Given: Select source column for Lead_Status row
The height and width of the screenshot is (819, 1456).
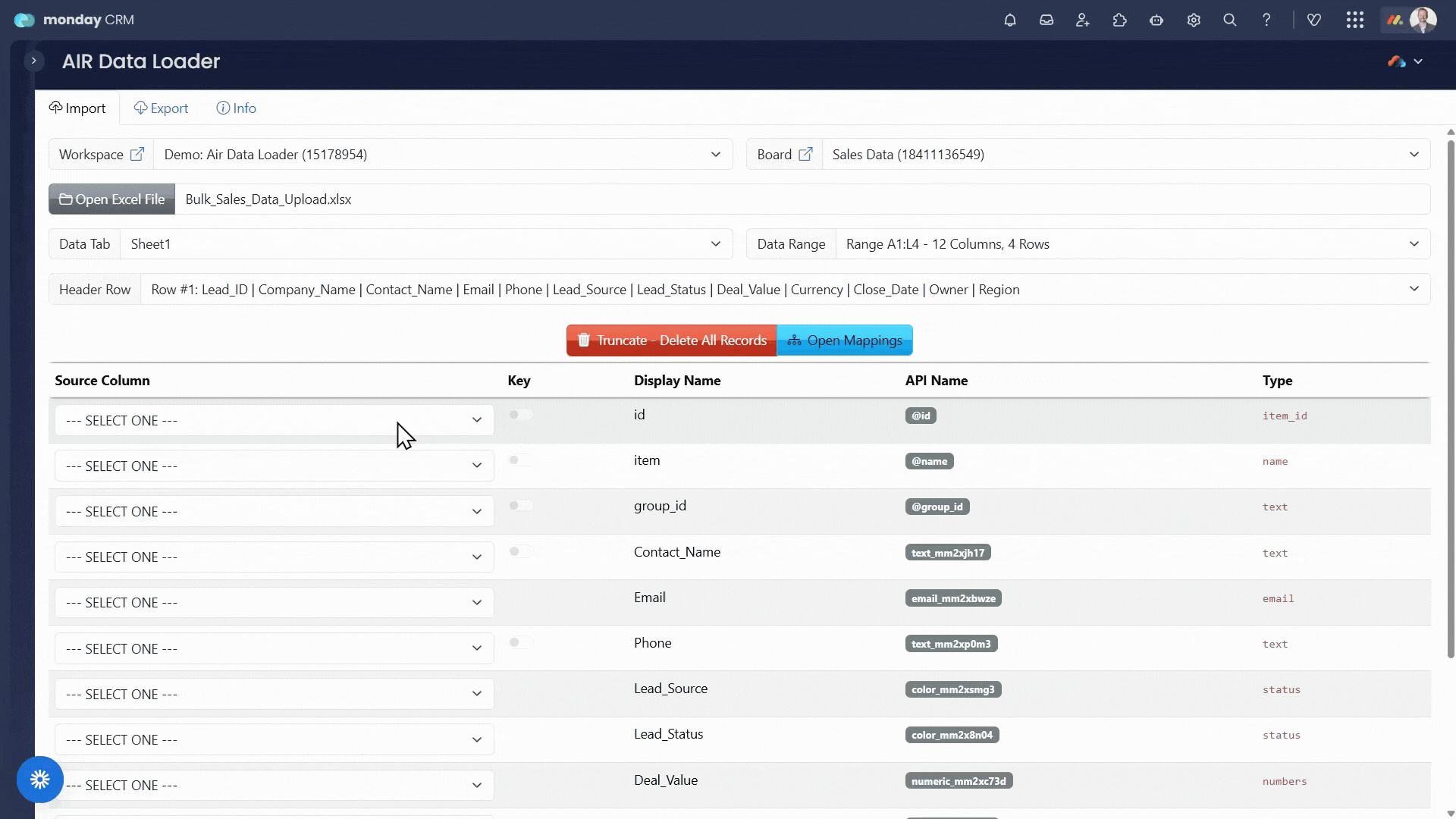Looking at the screenshot, I should coord(275,739).
